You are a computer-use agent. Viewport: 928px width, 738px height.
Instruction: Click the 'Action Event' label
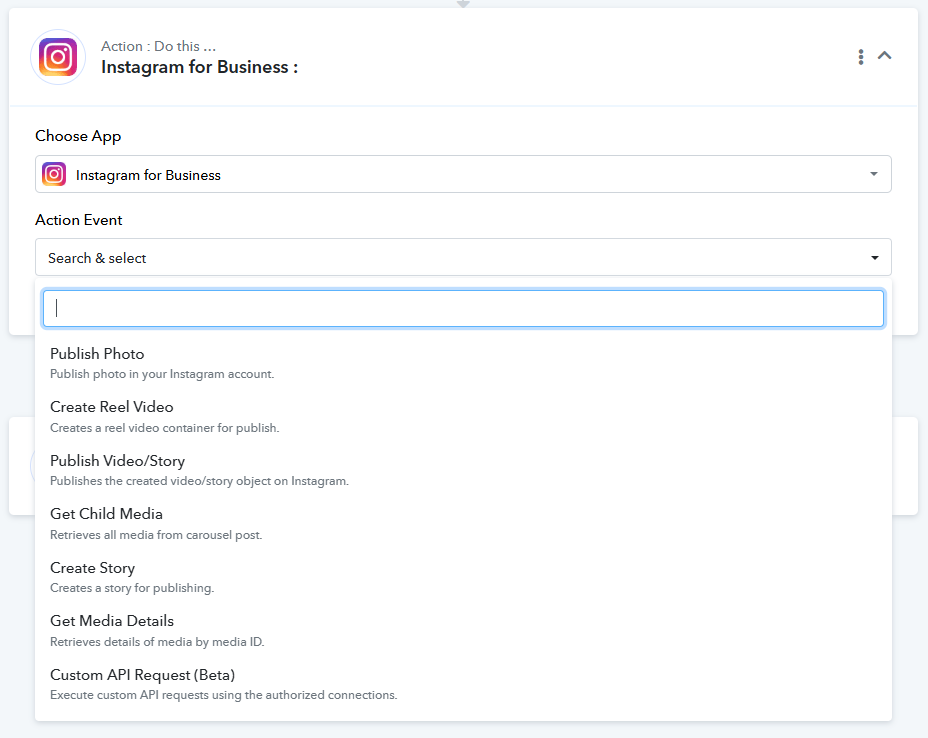[79, 220]
